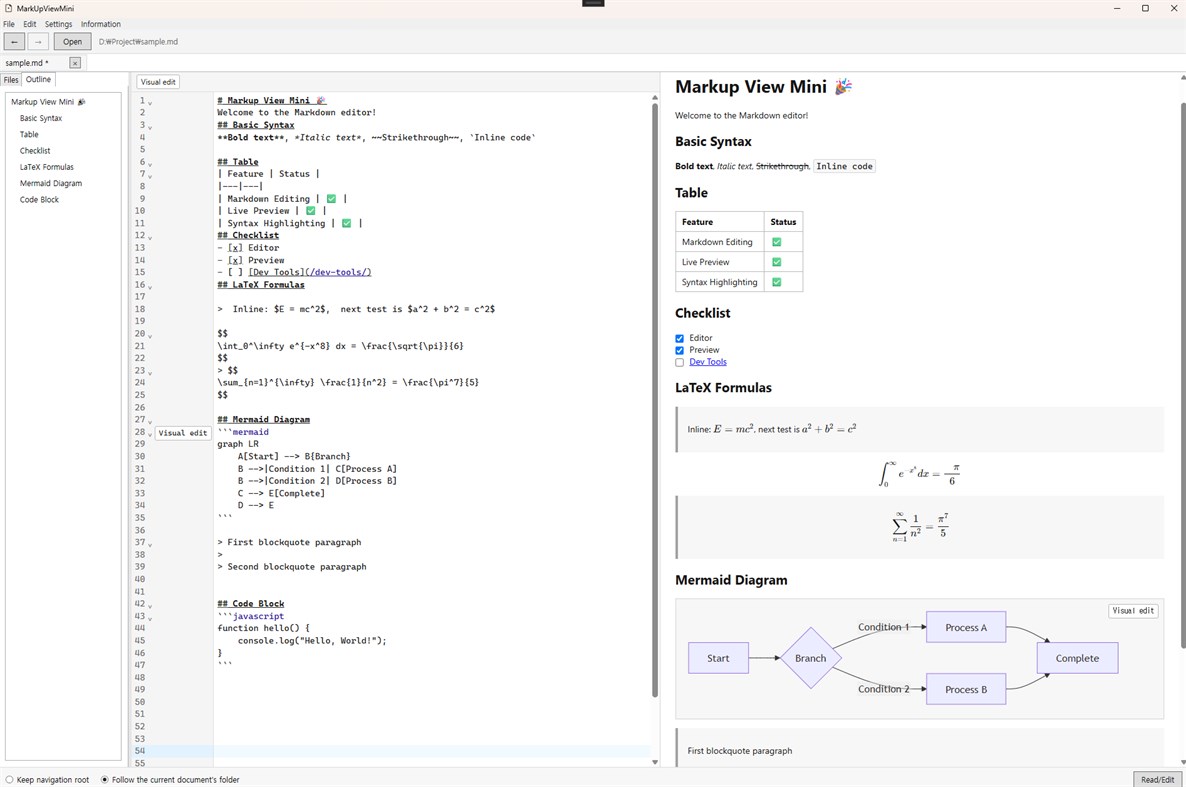Click the Open button in the toolbar
Image resolution: width=1186 pixels, height=787 pixels.
point(73,42)
